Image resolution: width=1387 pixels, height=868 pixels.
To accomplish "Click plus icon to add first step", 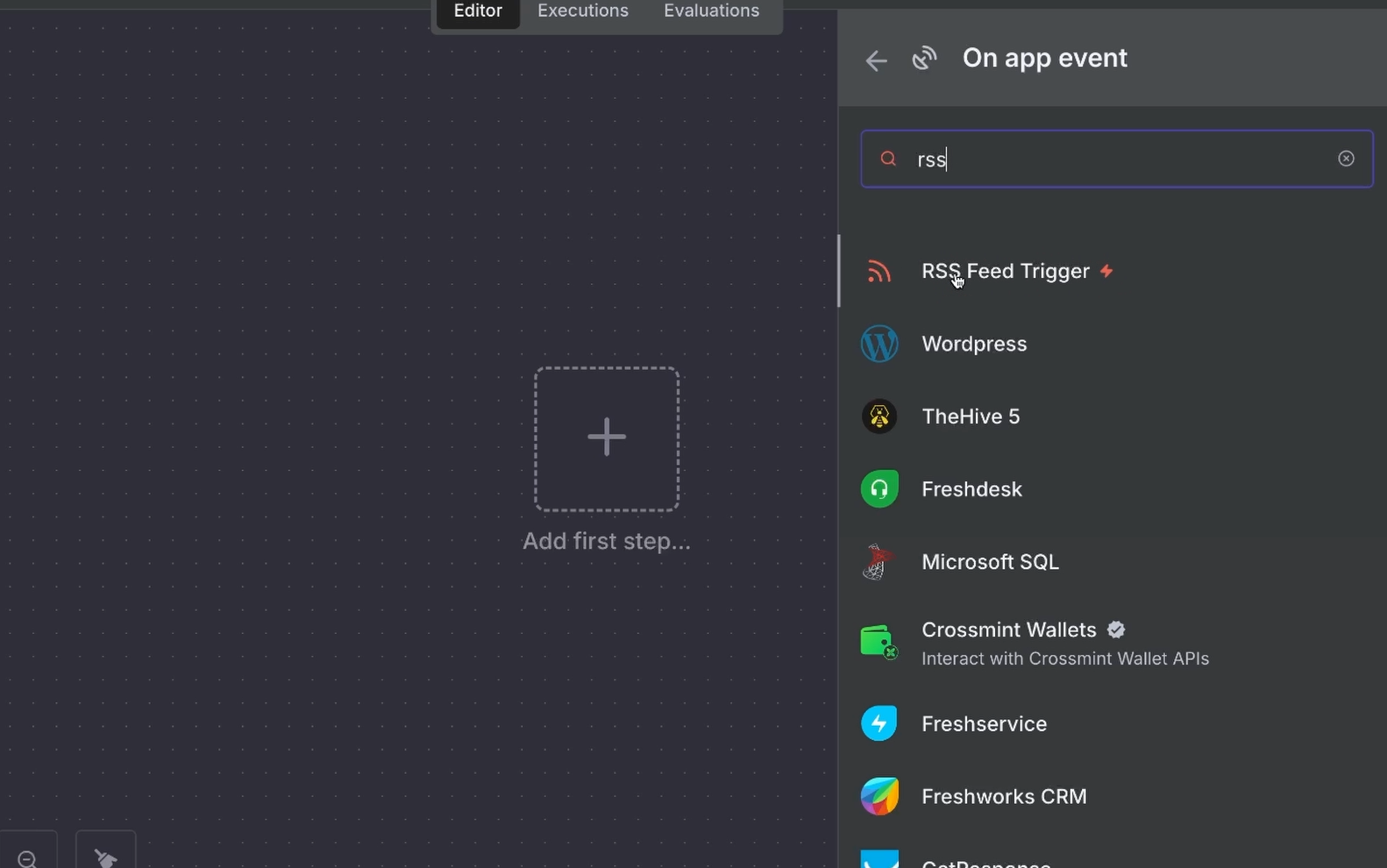I will pos(607,438).
